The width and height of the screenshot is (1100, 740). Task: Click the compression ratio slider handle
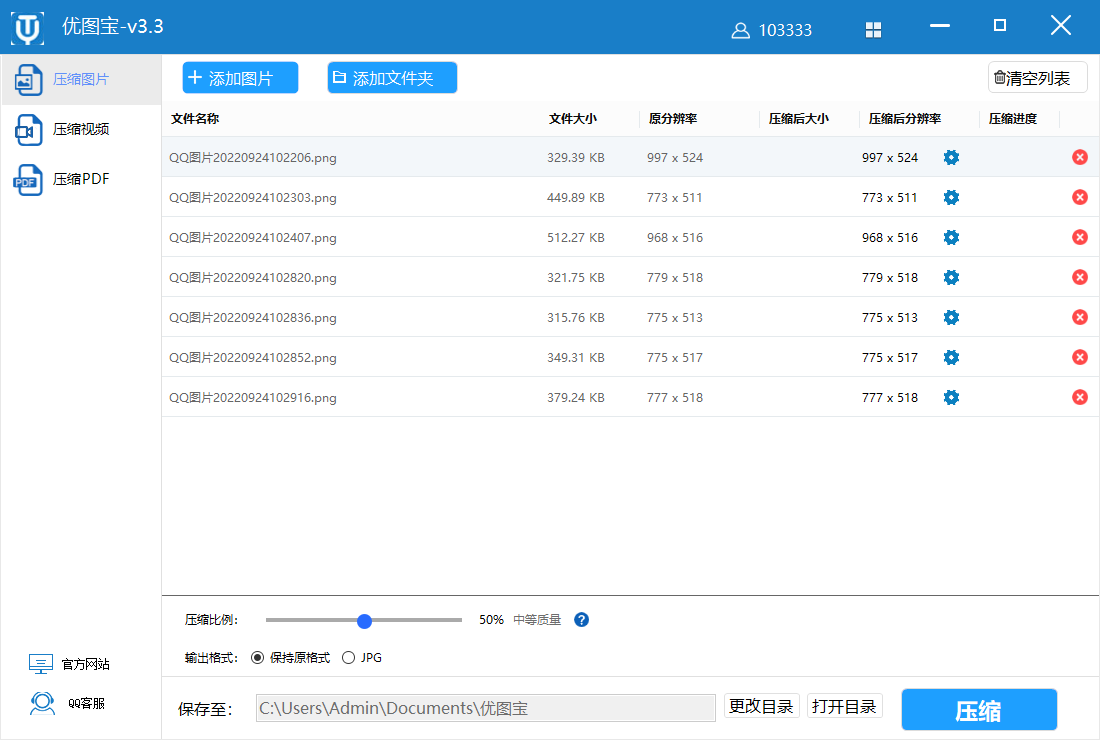point(364,621)
